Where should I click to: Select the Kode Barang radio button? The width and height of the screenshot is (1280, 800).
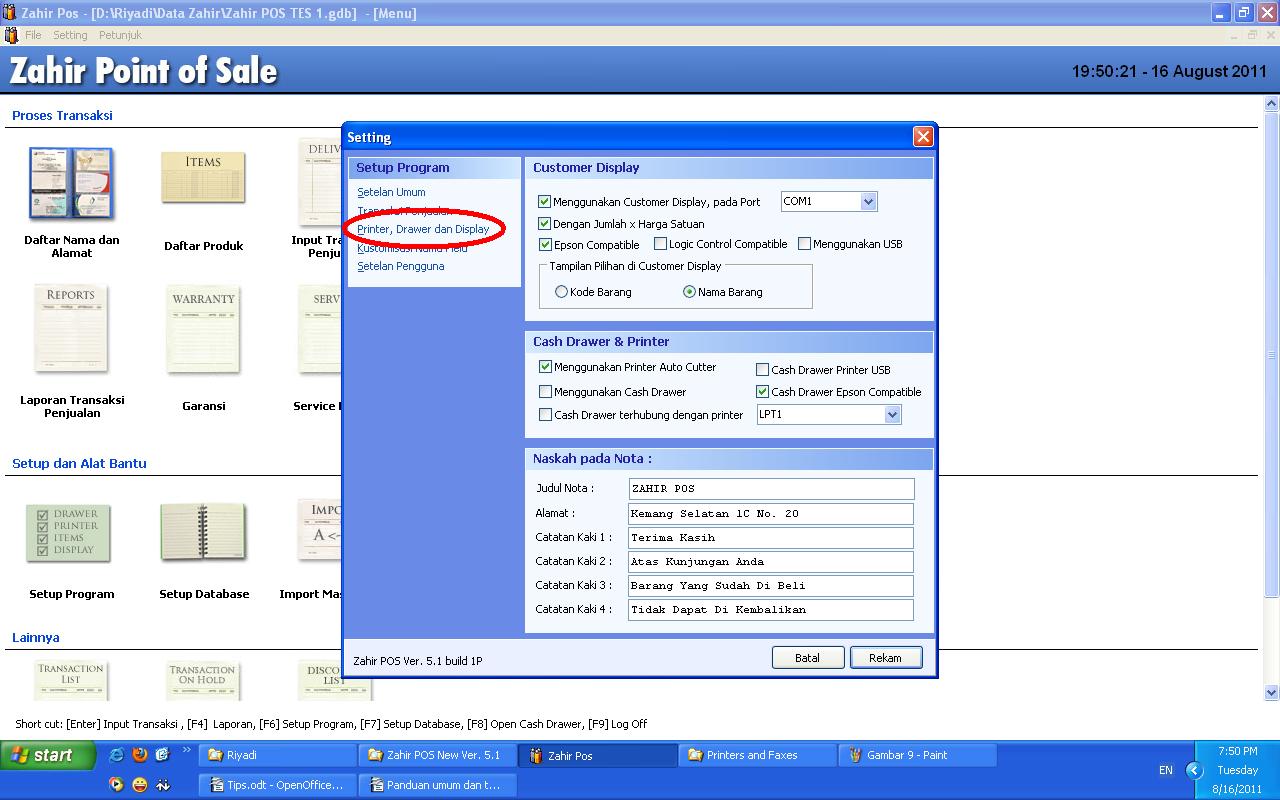[561, 292]
